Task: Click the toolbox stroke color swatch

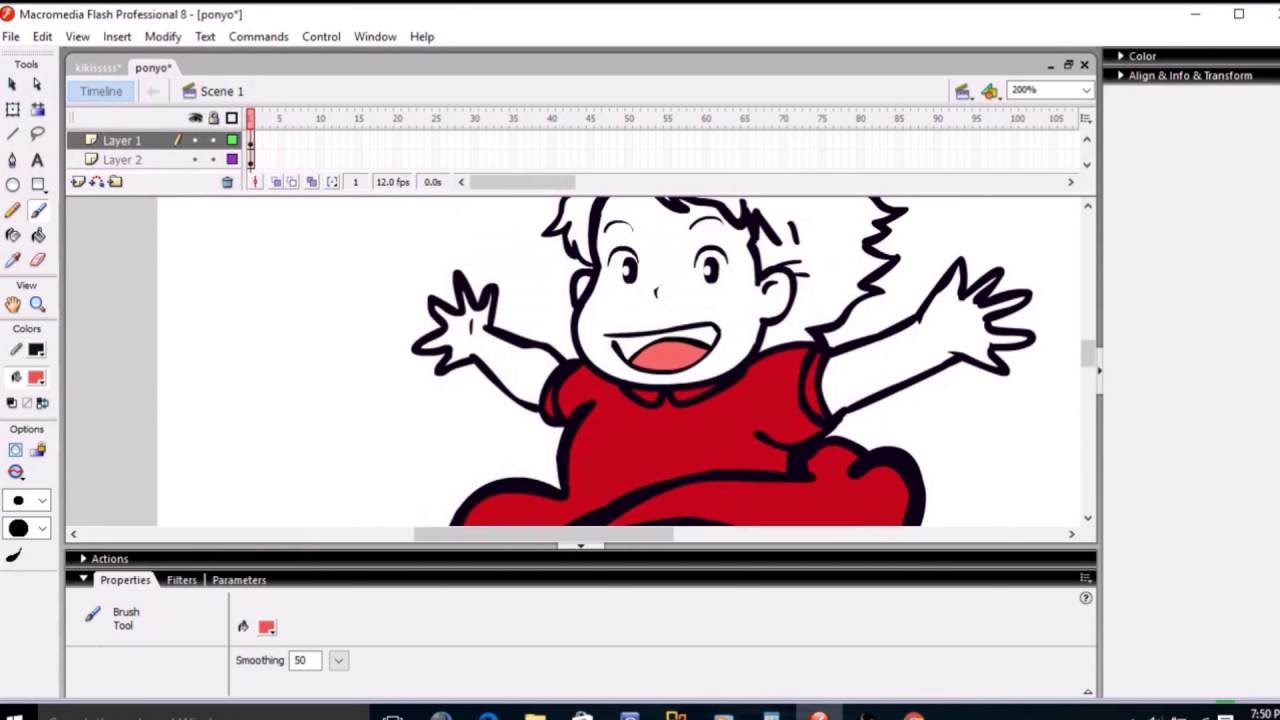Action: [36, 350]
